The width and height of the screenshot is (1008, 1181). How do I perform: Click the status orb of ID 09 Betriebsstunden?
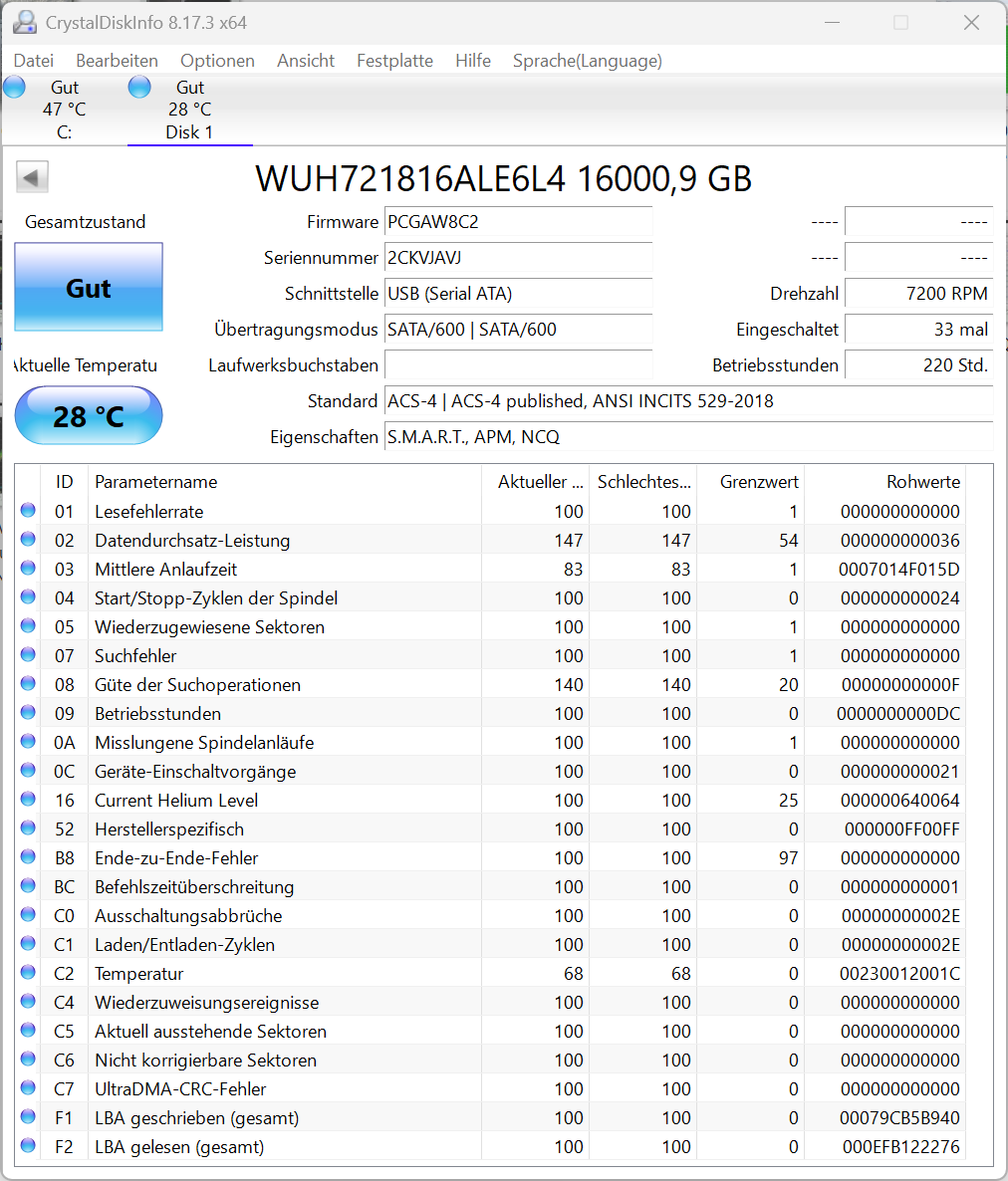click(28, 712)
